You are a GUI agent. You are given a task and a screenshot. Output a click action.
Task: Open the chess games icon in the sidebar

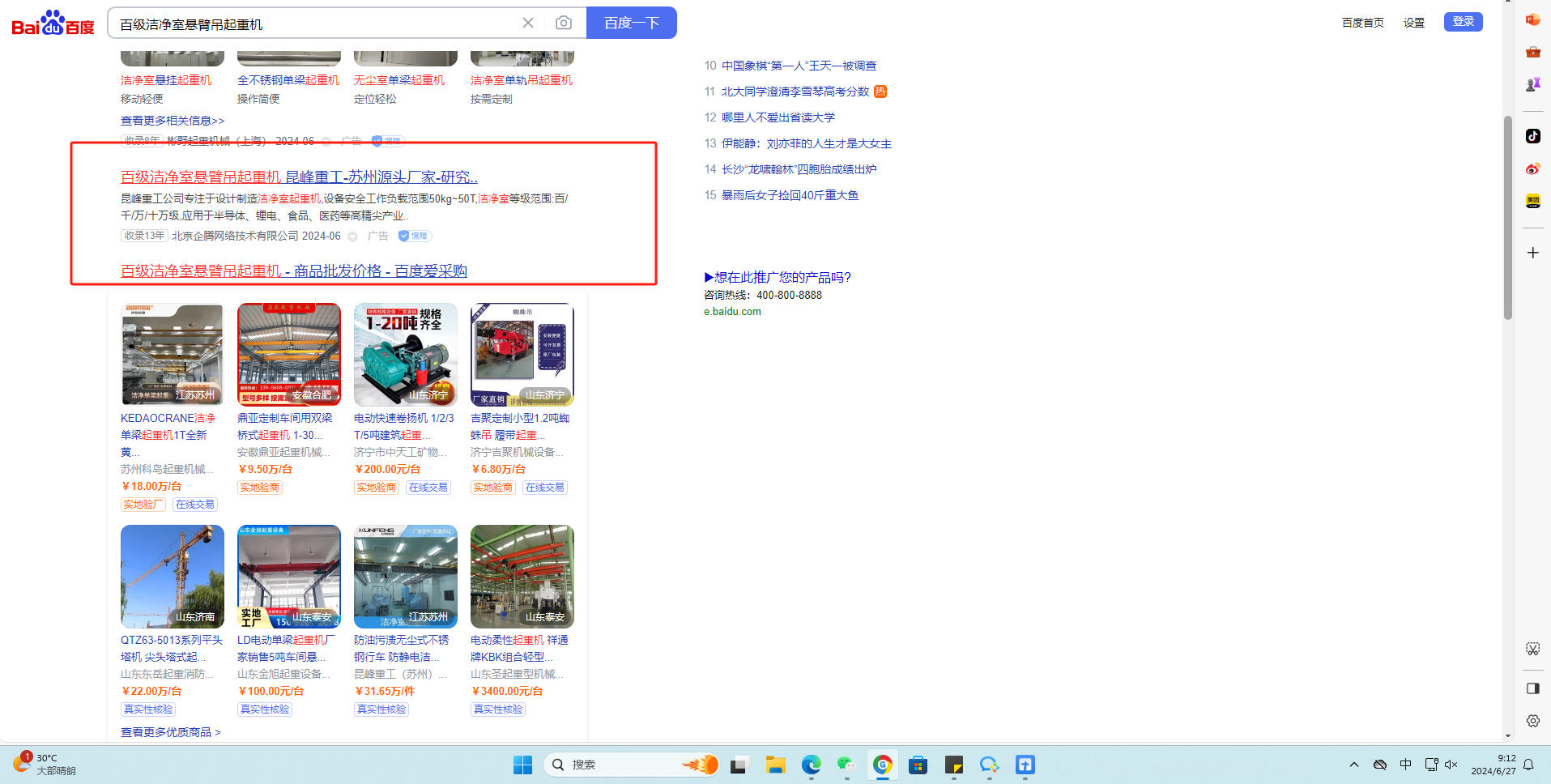(1532, 84)
